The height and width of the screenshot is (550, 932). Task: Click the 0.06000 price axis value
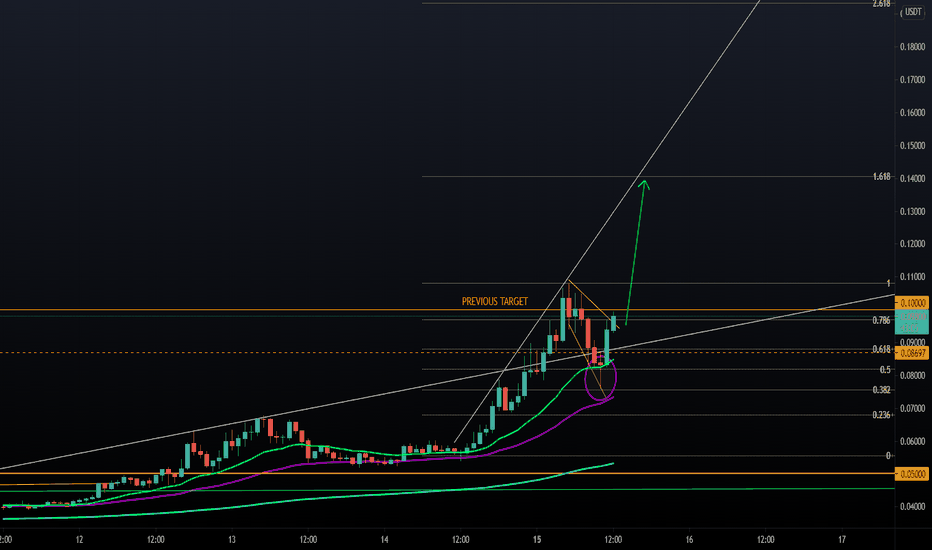tap(912, 441)
